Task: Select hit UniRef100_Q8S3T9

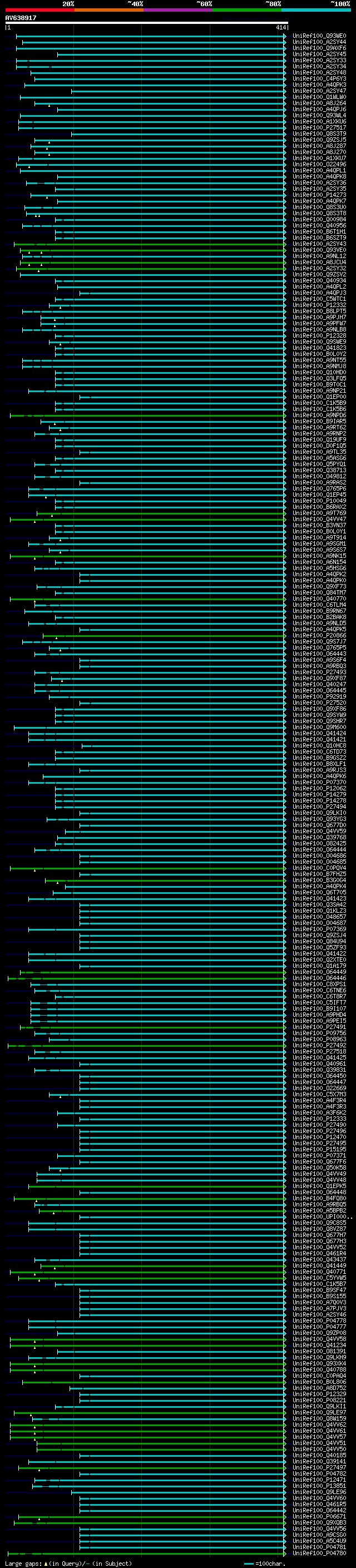Action: [x=319, y=134]
